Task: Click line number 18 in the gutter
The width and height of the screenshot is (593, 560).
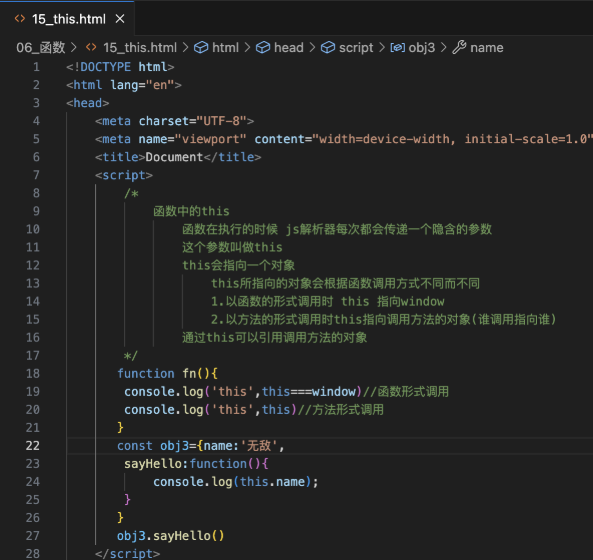Action: coord(33,374)
